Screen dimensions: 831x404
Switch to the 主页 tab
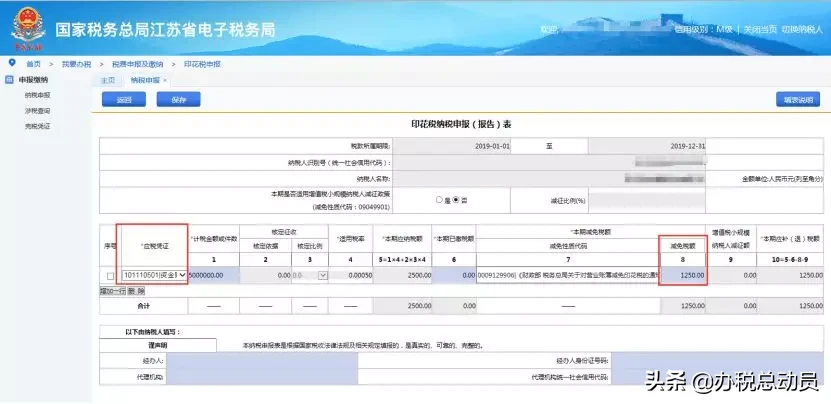pyautogui.click(x=108, y=81)
